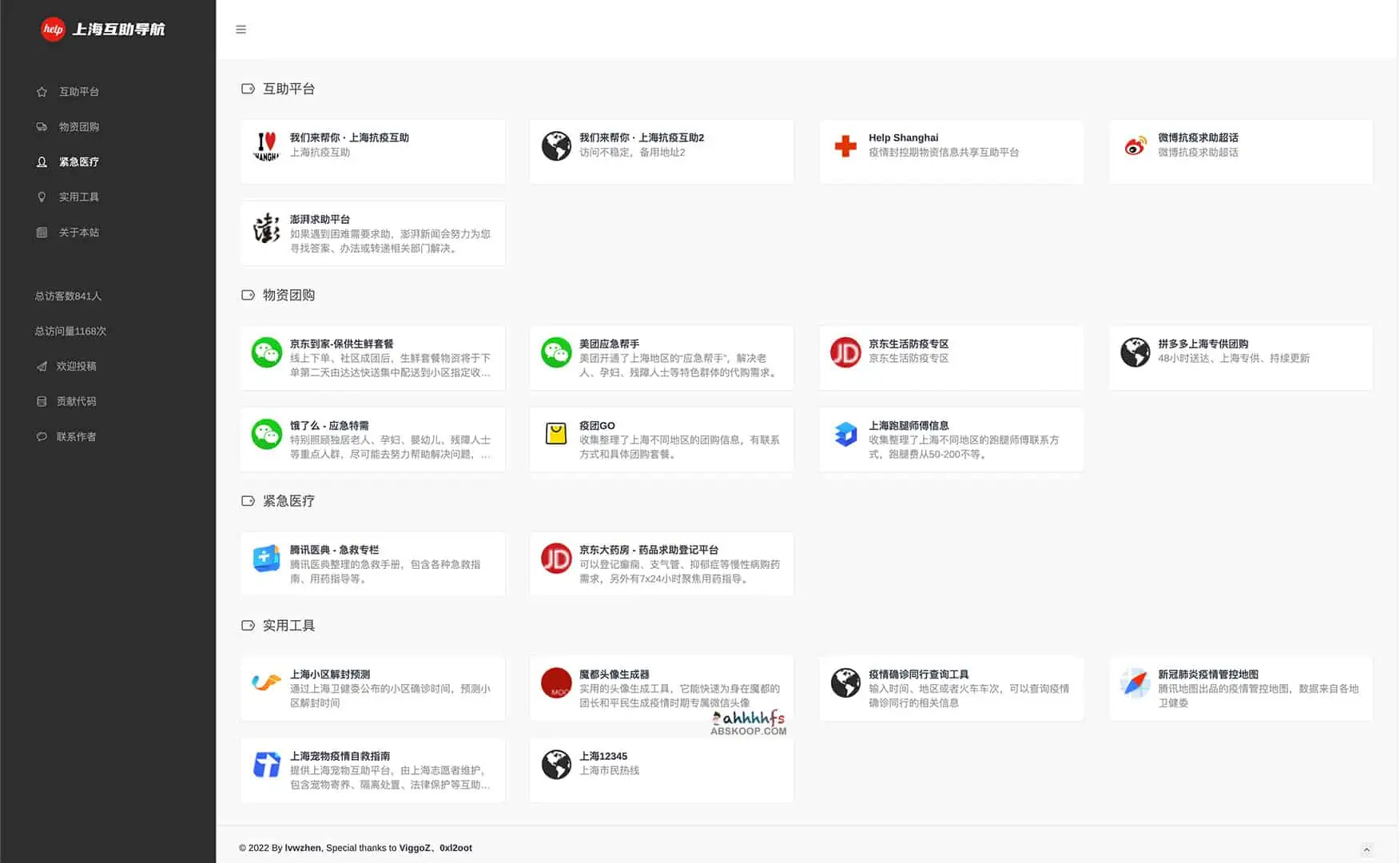Image resolution: width=1400 pixels, height=863 pixels.
Task: Select 互助平台 in the sidebar
Action: point(78,91)
